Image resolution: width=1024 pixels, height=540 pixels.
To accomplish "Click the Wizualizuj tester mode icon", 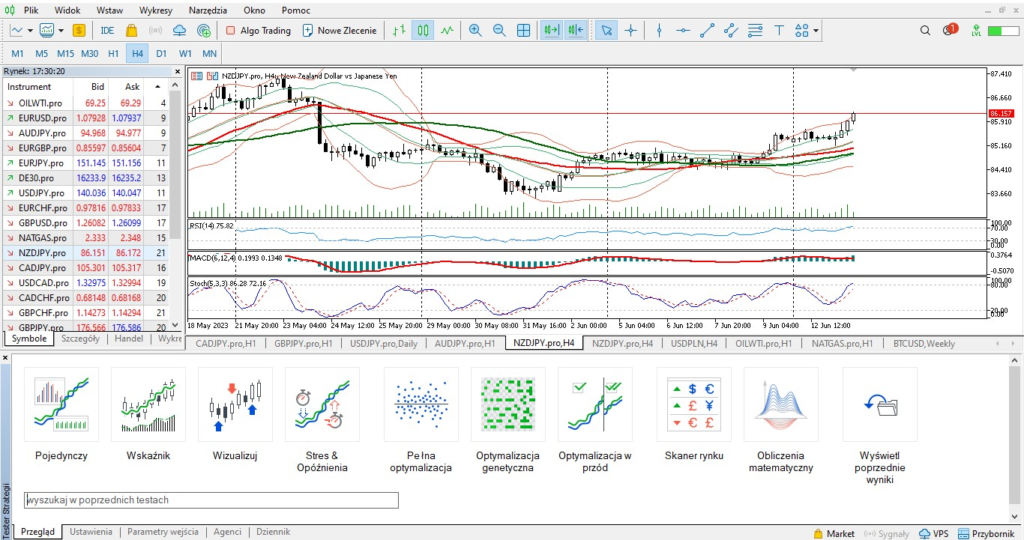I will [235, 405].
